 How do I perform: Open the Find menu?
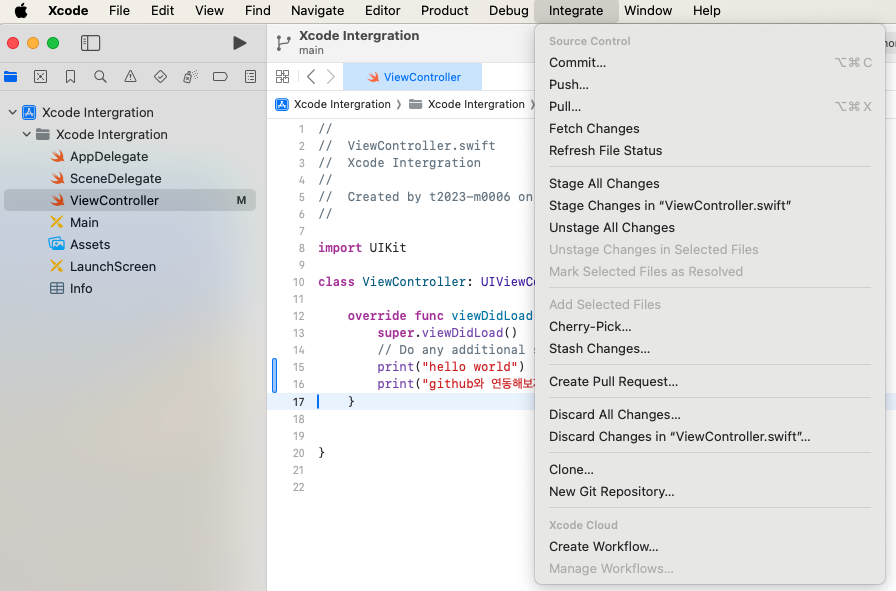258,10
